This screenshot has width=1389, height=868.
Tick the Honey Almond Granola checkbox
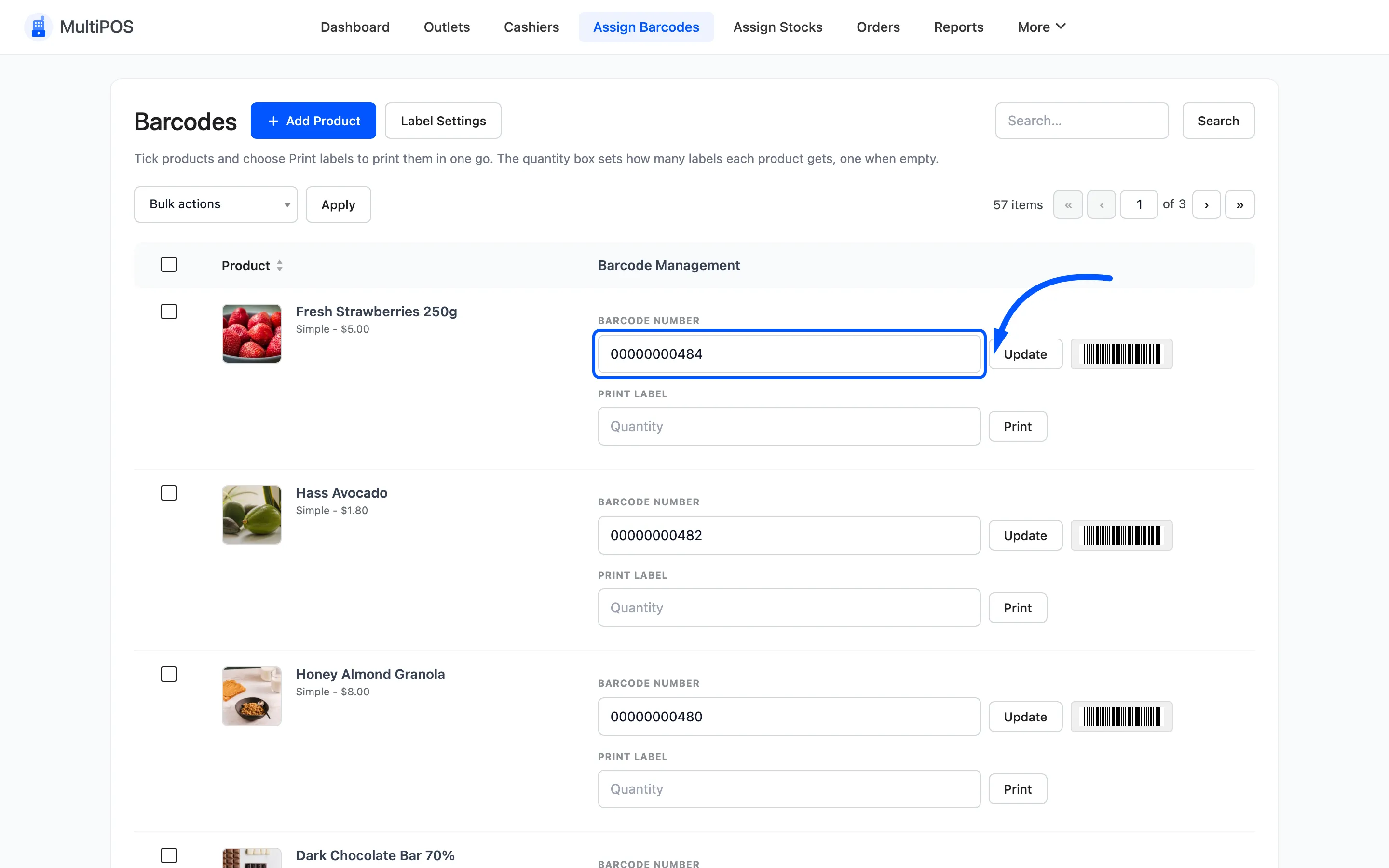tap(169, 675)
